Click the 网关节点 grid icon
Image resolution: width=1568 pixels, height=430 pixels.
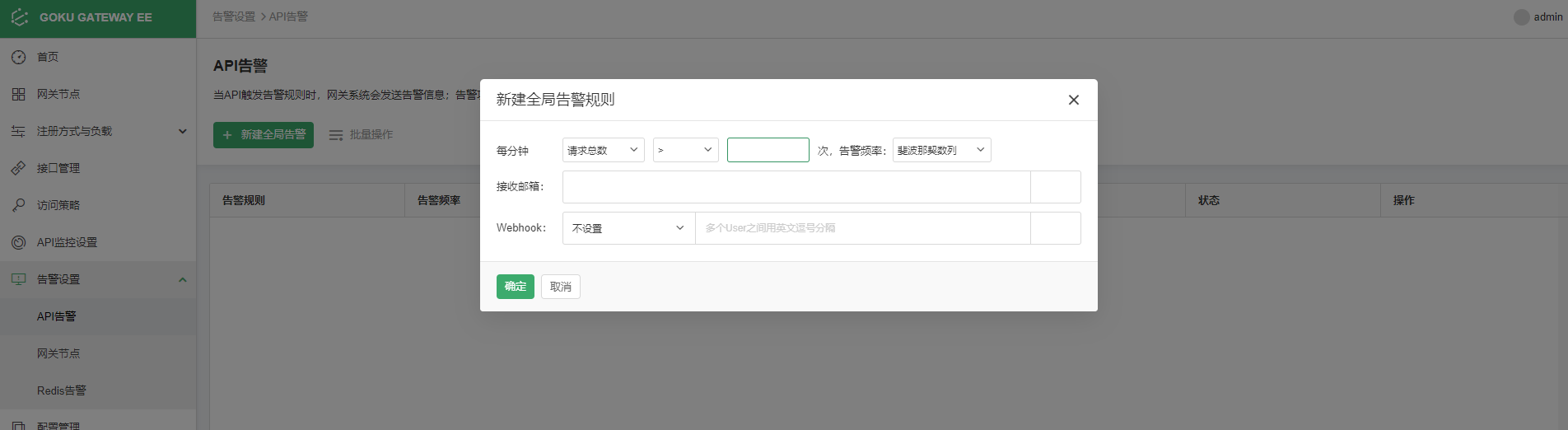18,94
